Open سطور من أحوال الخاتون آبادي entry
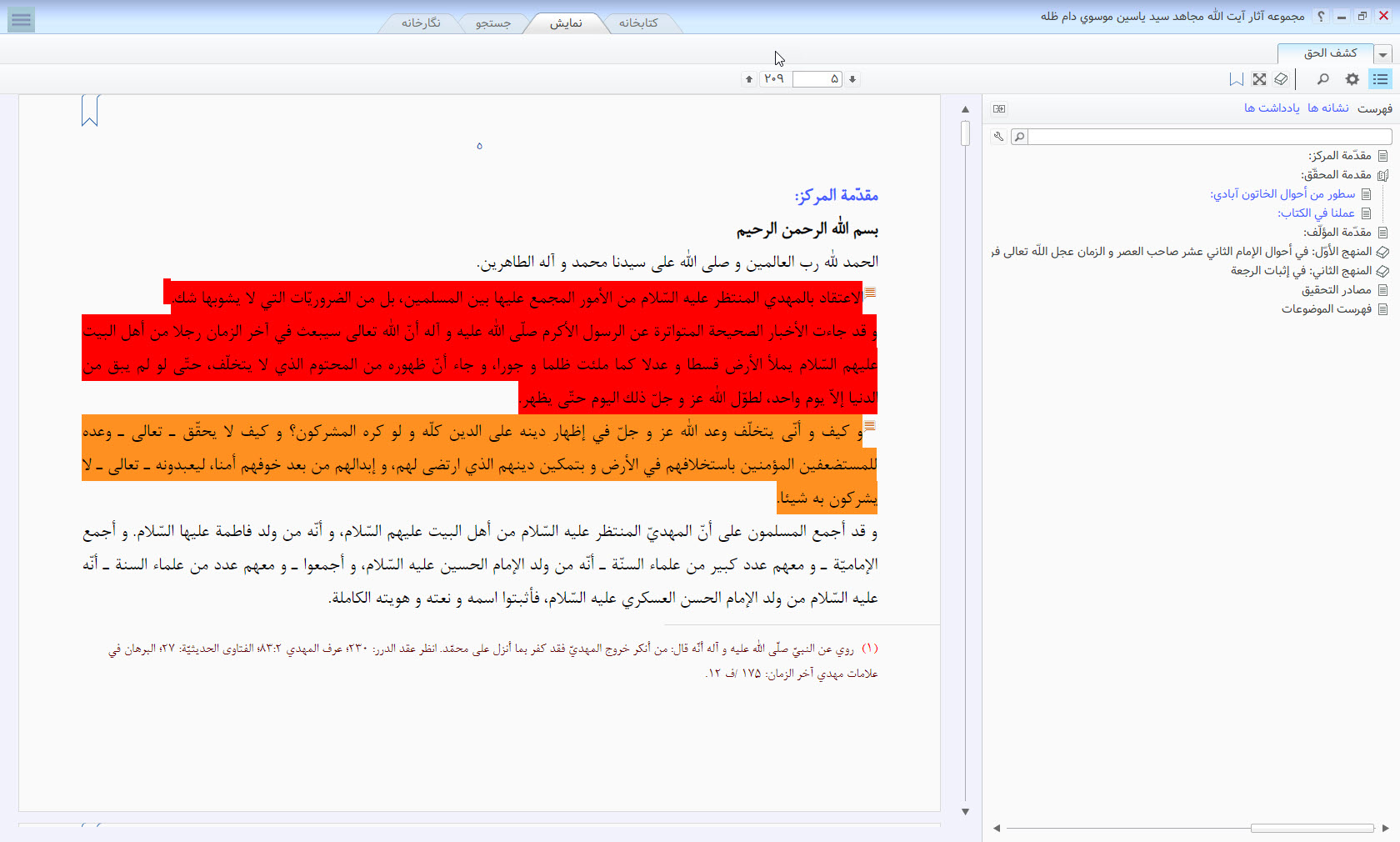 click(1283, 194)
